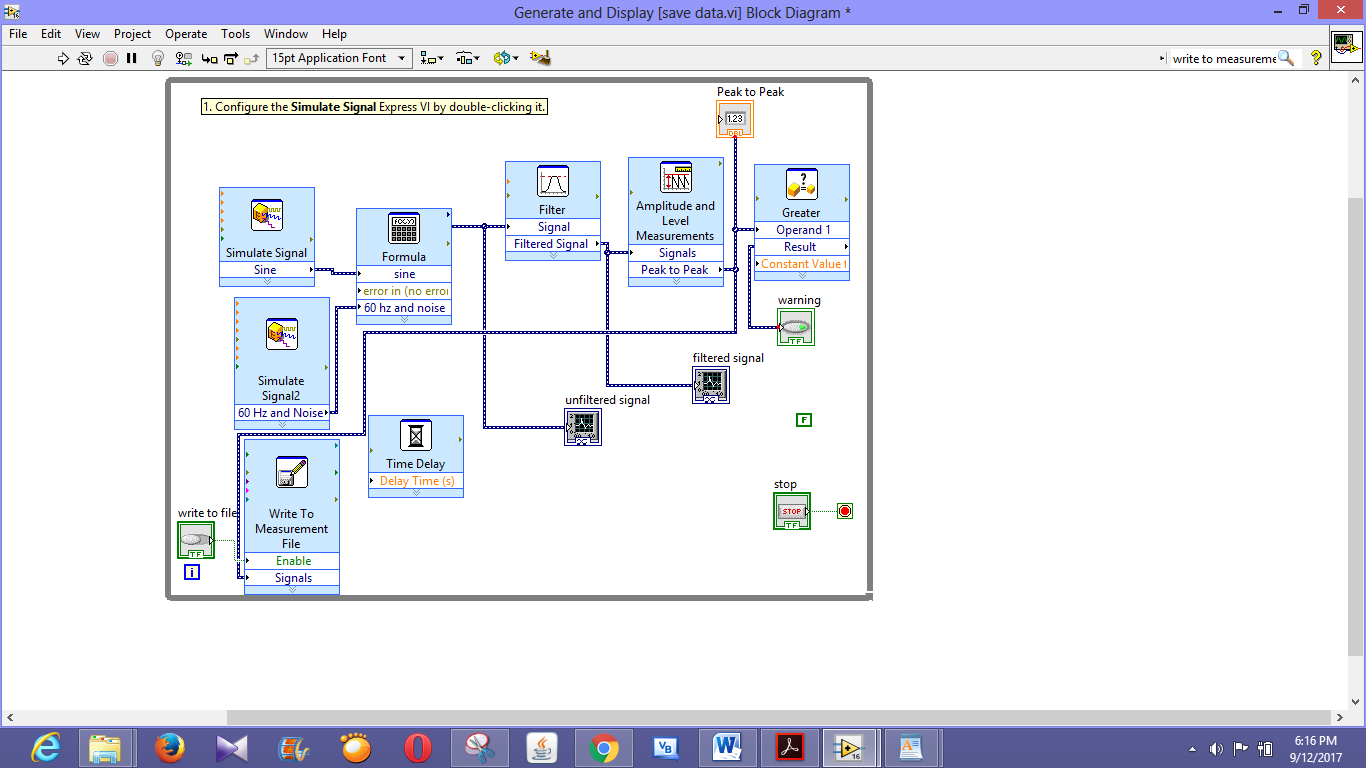This screenshot has width=1366, height=768.
Task: Enable Highlight Execution light bulb
Action: click(158, 58)
